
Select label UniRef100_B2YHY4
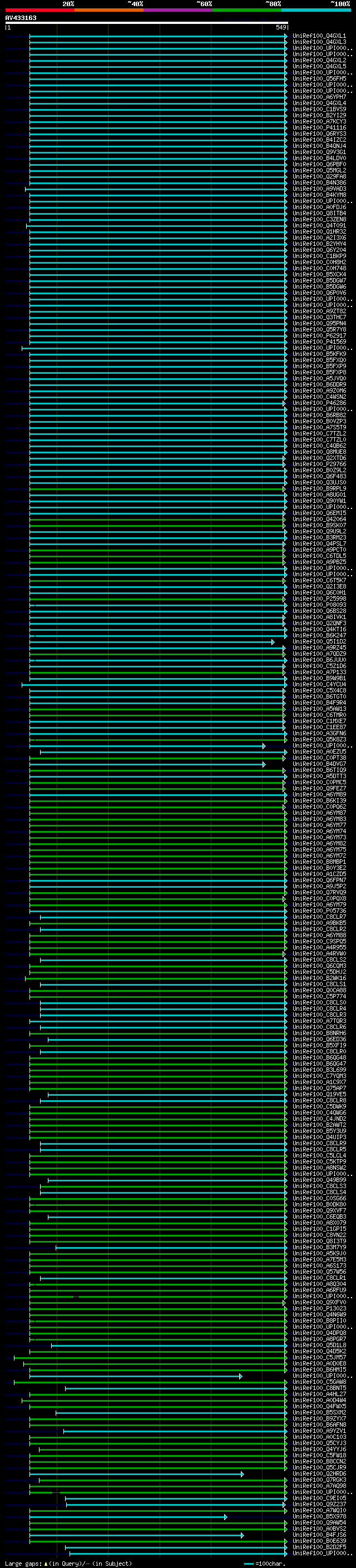[x=319, y=244]
